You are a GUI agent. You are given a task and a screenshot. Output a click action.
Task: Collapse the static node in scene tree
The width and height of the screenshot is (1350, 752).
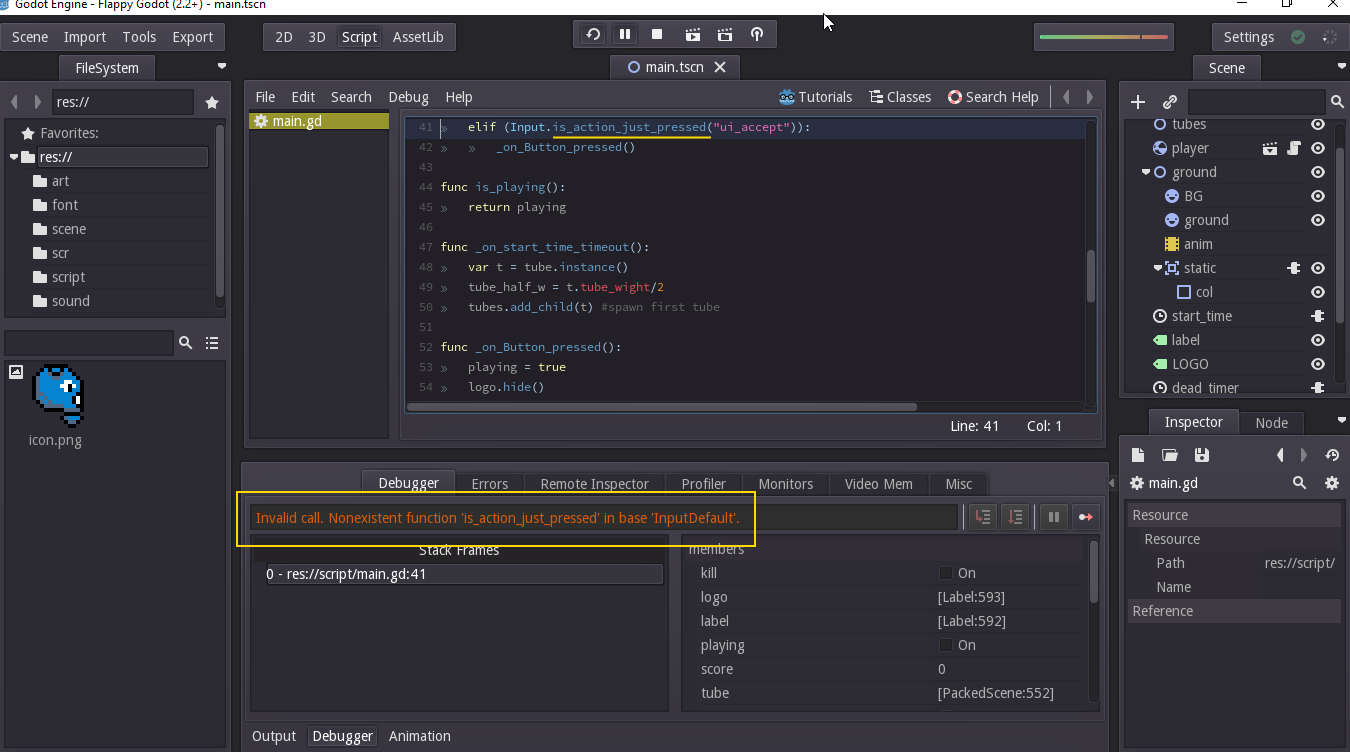(1157, 268)
